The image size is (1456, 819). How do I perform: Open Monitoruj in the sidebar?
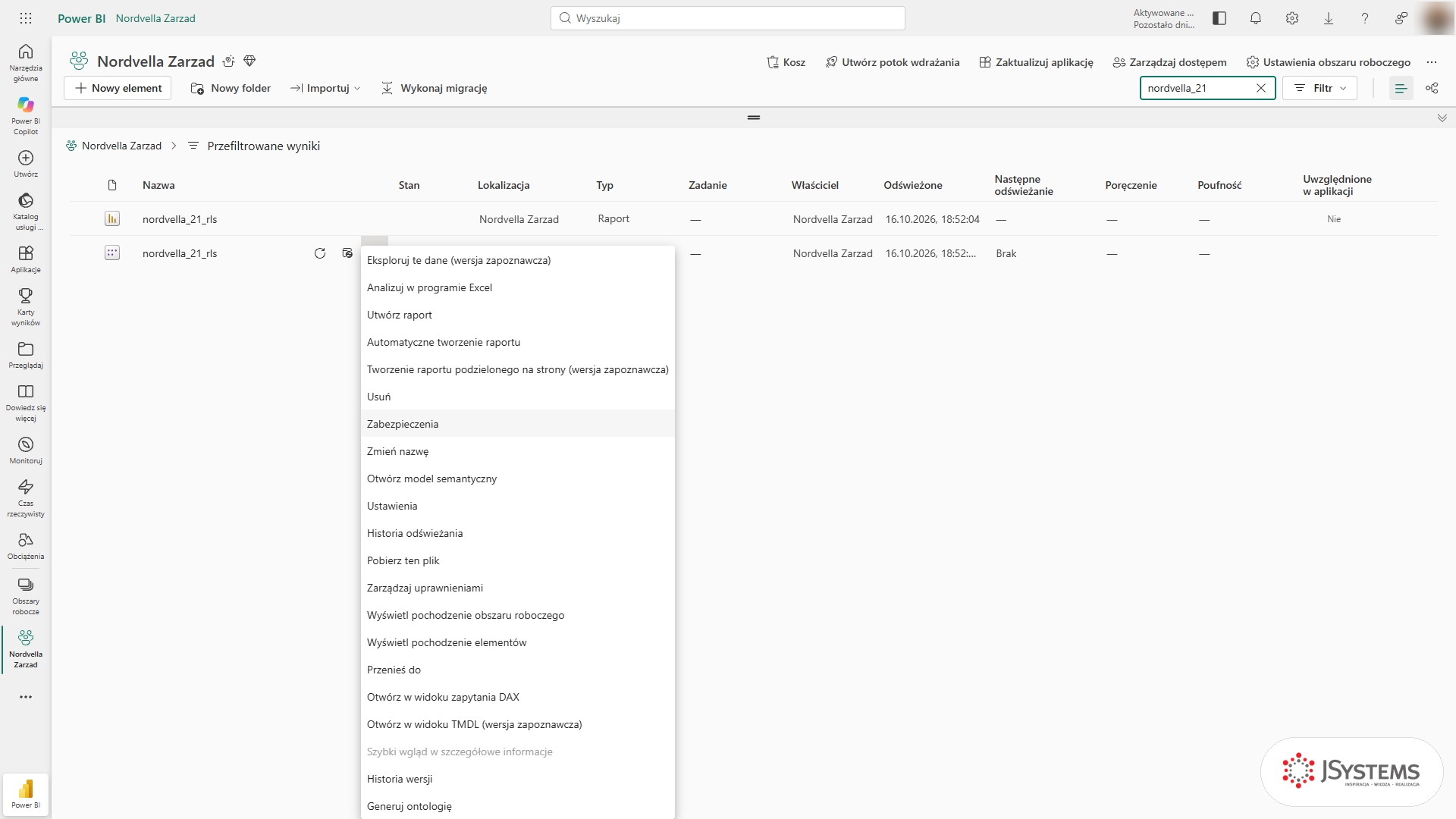coord(26,450)
